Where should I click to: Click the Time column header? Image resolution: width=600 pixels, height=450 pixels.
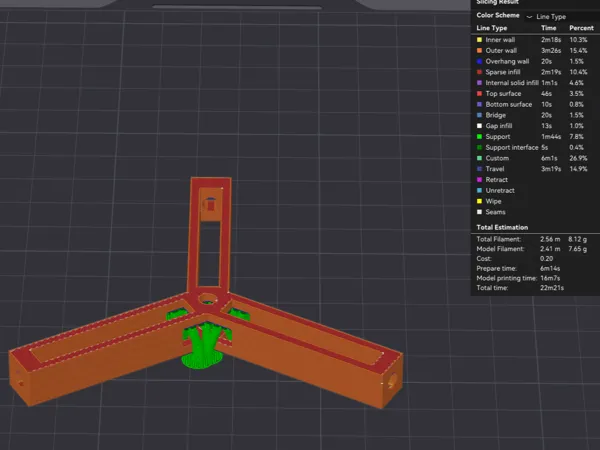[549, 28]
